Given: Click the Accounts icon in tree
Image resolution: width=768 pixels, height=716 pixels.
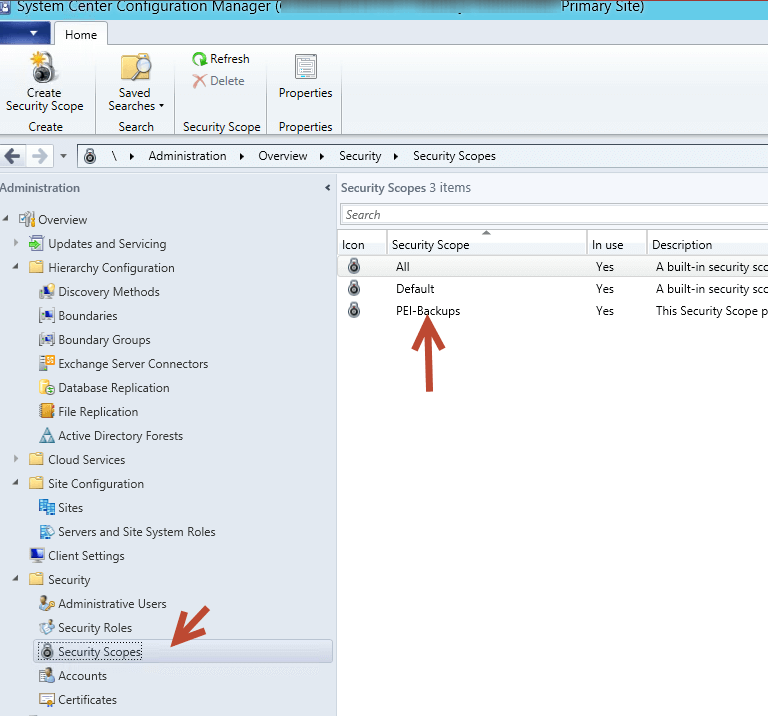Looking at the screenshot, I should coord(47,675).
